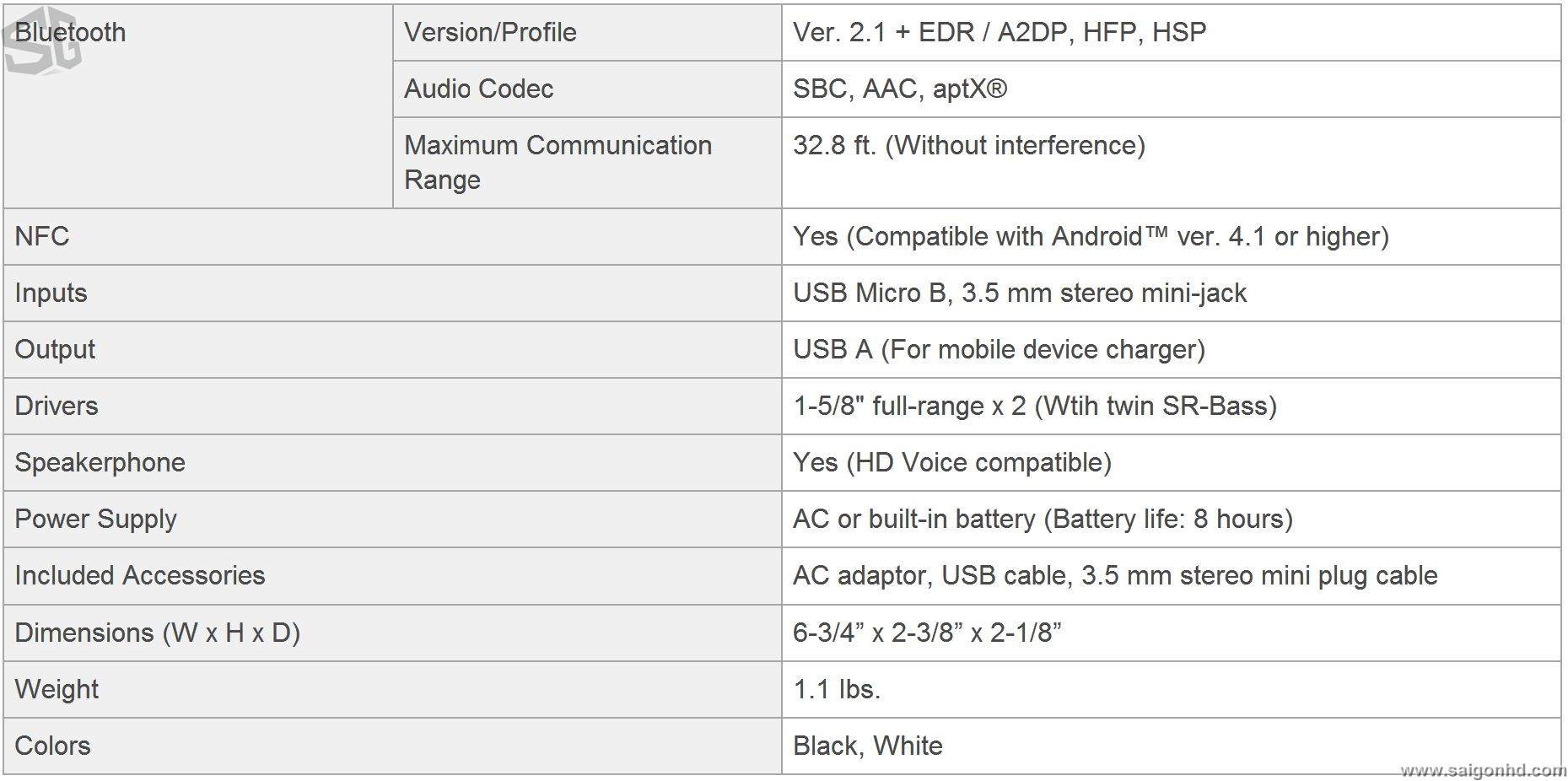The height and width of the screenshot is (781, 1568).
Task: Click the USB A output value
Action: 999,349
